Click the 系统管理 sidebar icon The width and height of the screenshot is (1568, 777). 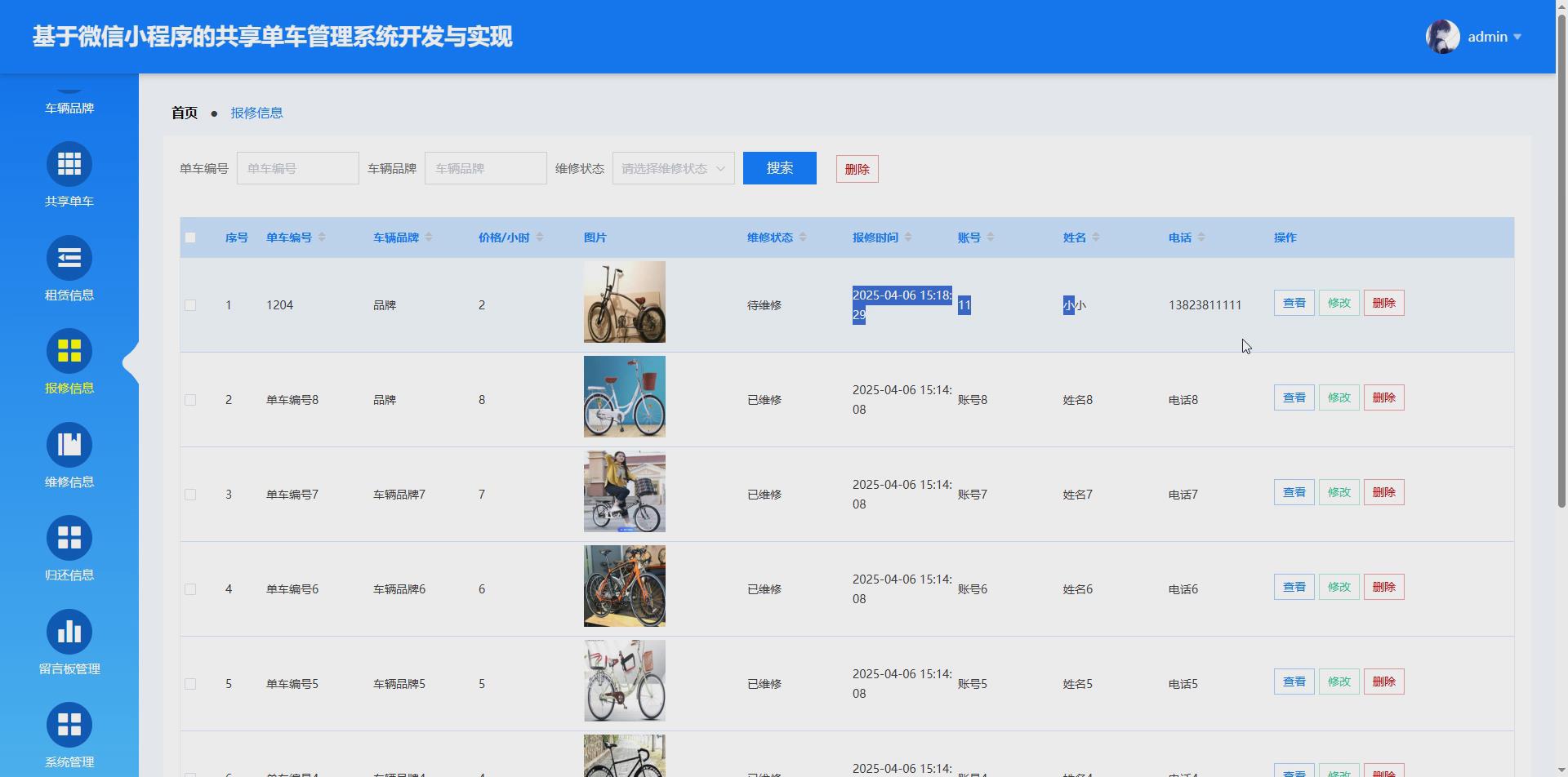[69, 723]
